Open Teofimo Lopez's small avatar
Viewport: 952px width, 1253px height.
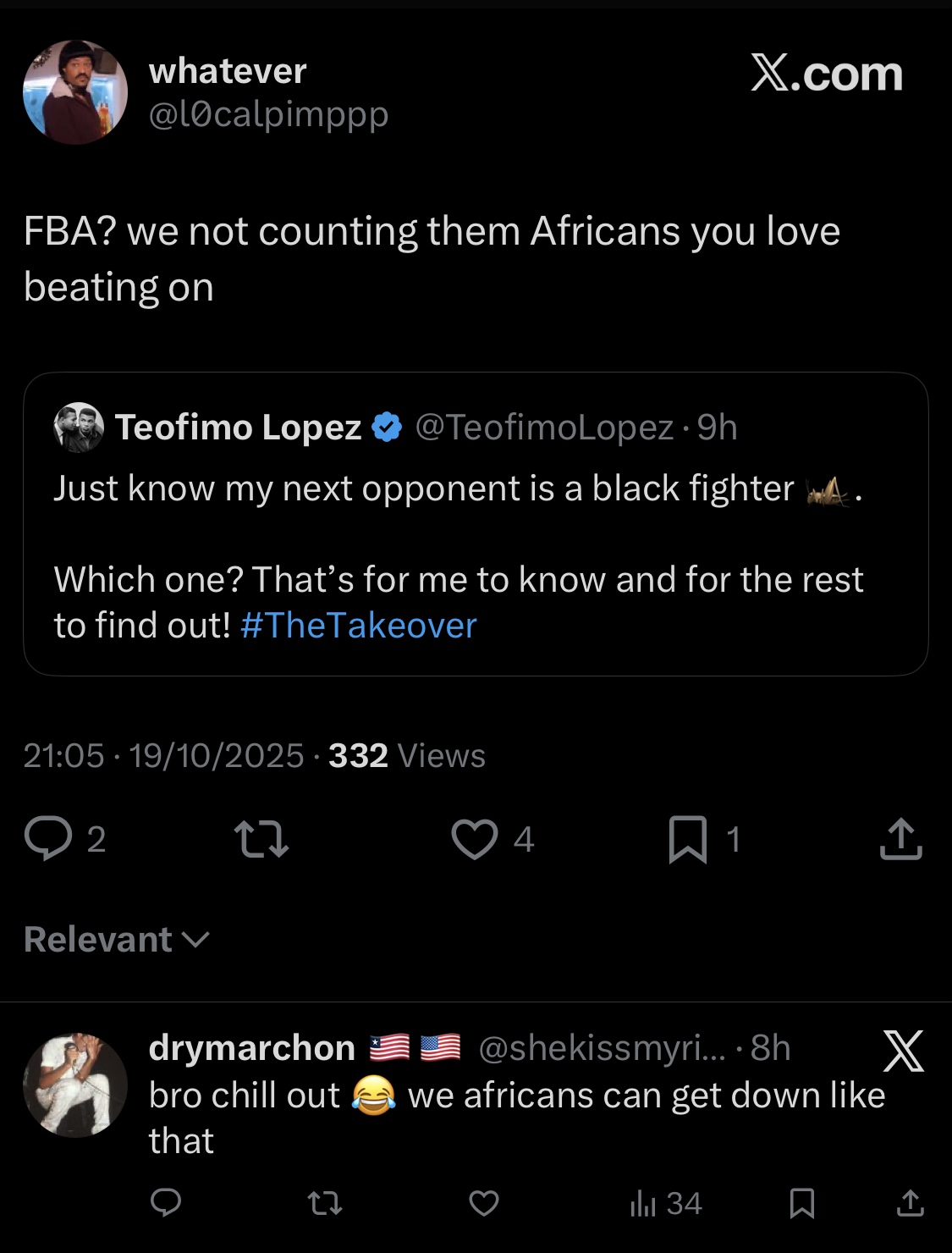coord(79,428)
